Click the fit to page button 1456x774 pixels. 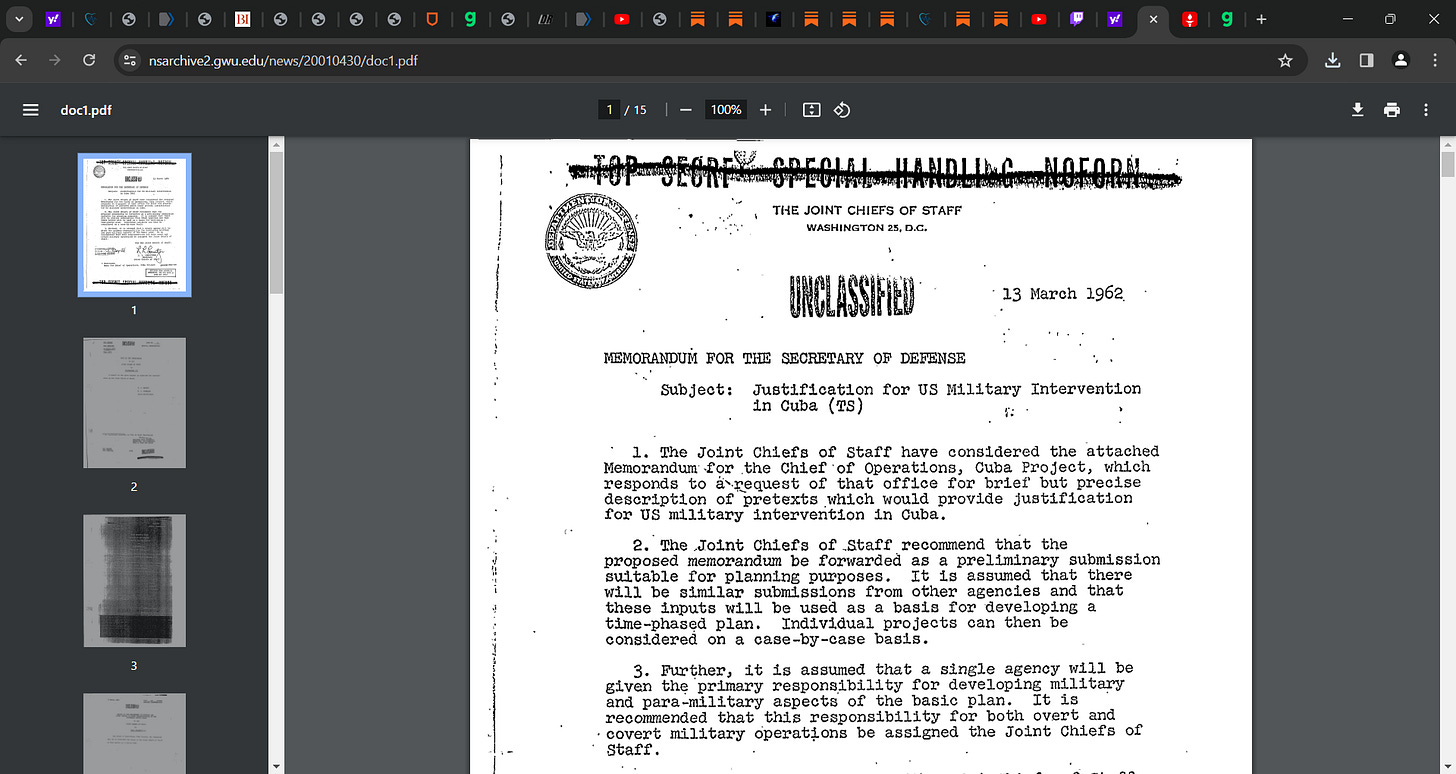[811, 110]
